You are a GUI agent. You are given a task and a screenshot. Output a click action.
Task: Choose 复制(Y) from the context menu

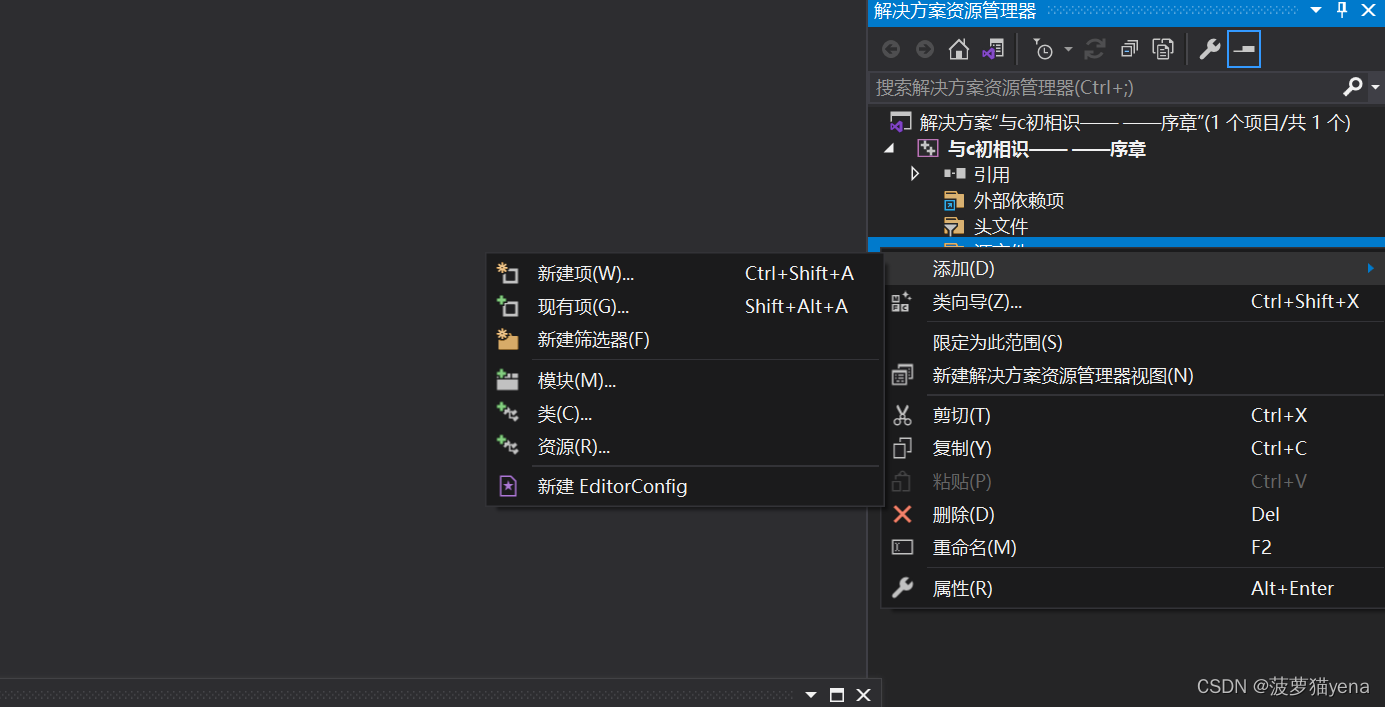[x=1133, y=448]
